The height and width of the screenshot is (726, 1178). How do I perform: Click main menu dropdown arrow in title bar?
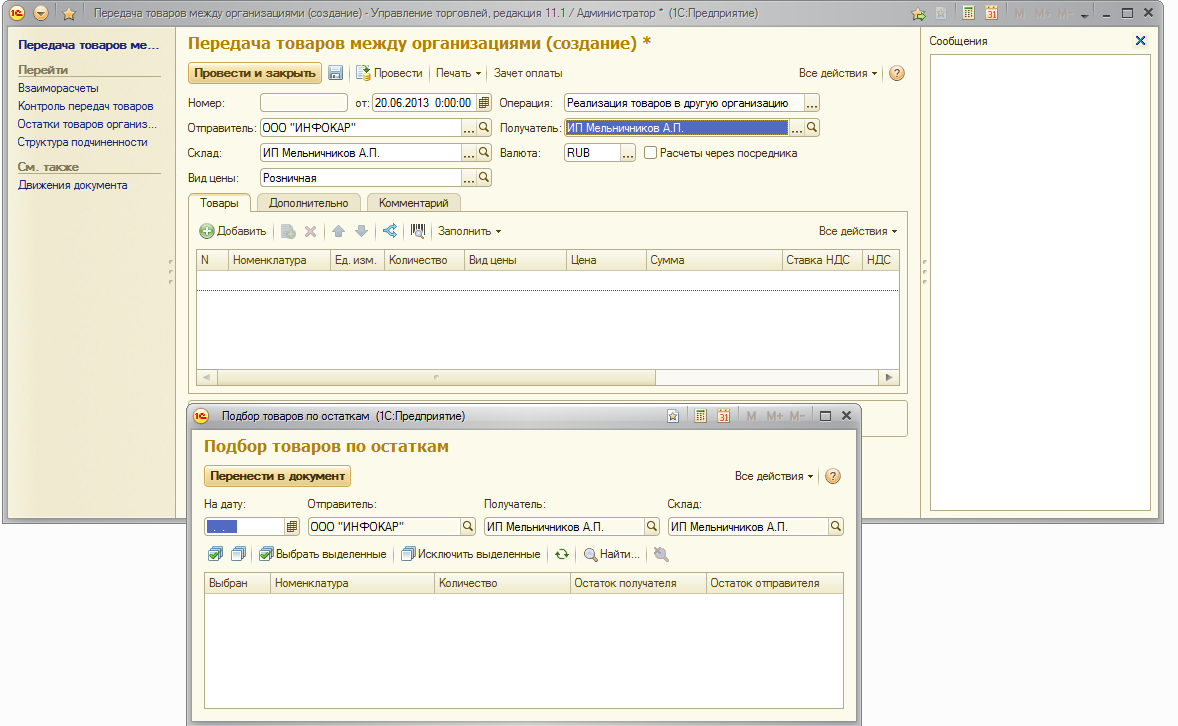[x=41, y=14]
